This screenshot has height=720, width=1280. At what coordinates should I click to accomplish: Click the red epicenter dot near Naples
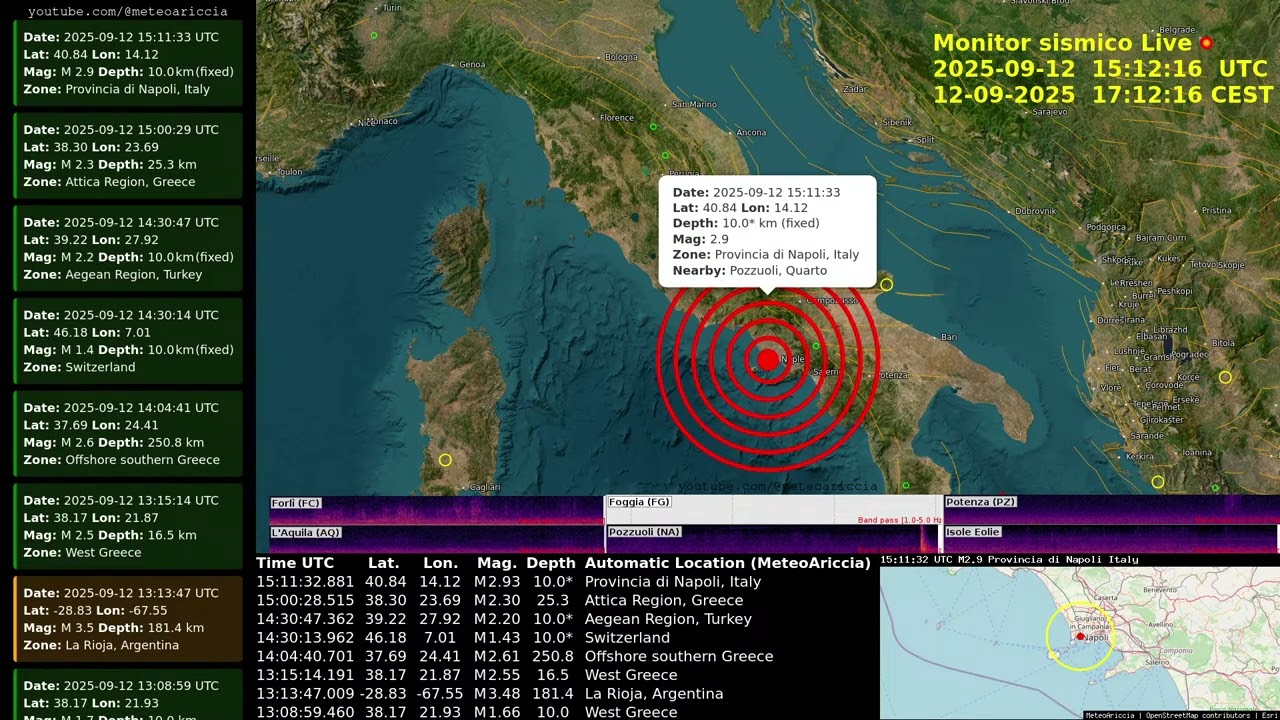pyautogui.click(x=767, y=360)
